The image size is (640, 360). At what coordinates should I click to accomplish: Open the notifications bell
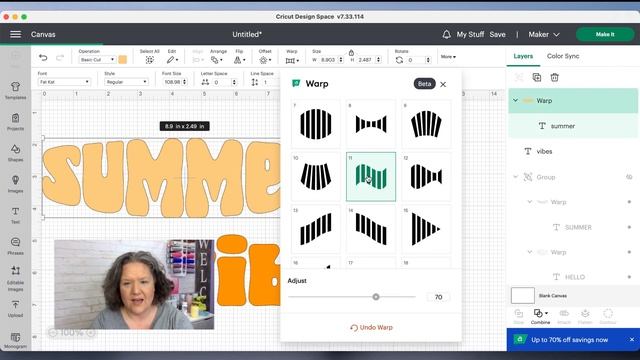(447, 34)
